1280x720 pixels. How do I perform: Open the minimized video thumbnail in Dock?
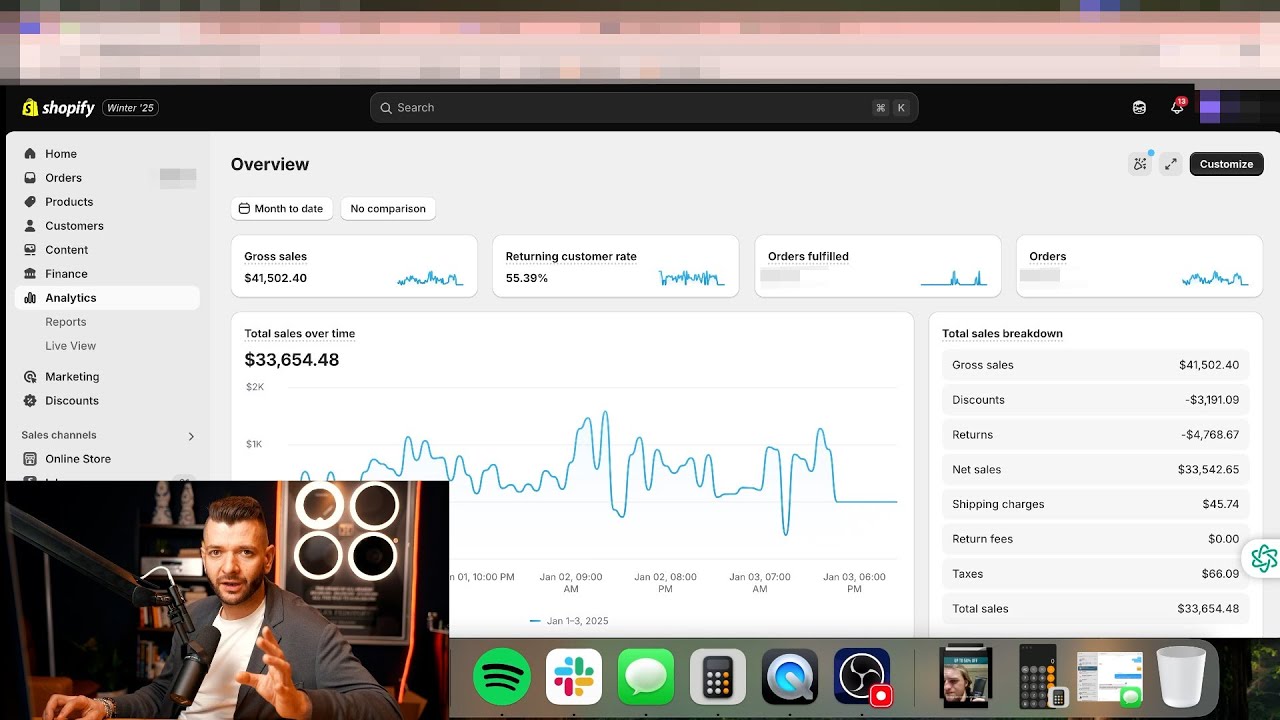pos(966,677)
